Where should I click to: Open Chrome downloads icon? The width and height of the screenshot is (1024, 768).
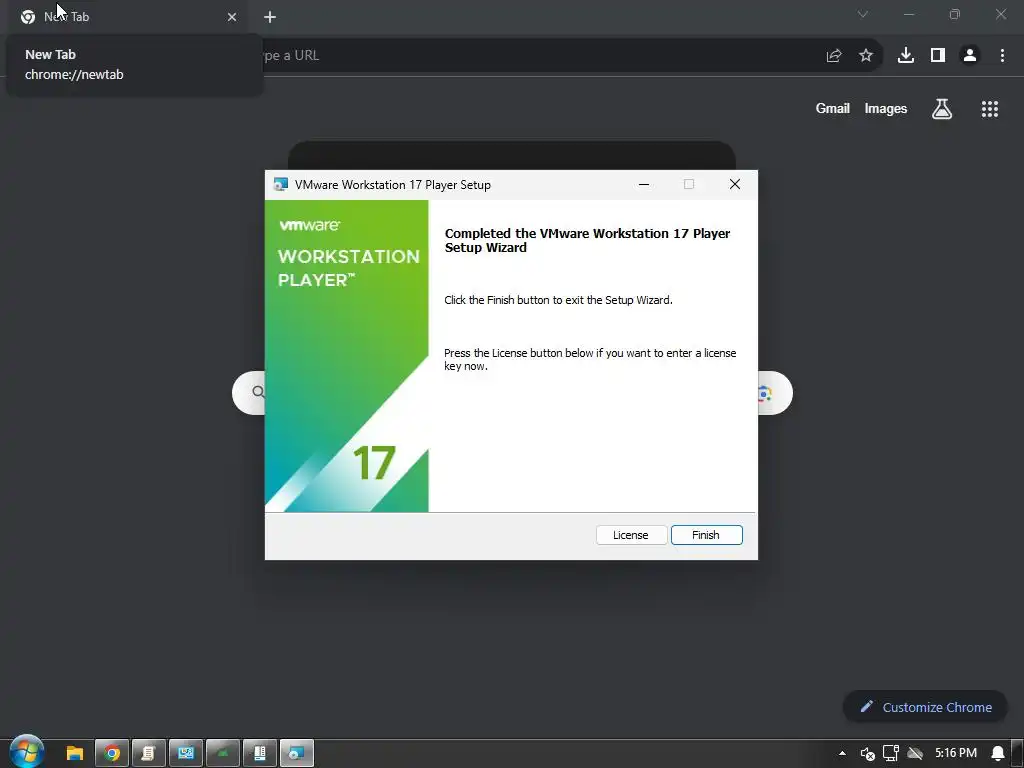click(906, 56)
